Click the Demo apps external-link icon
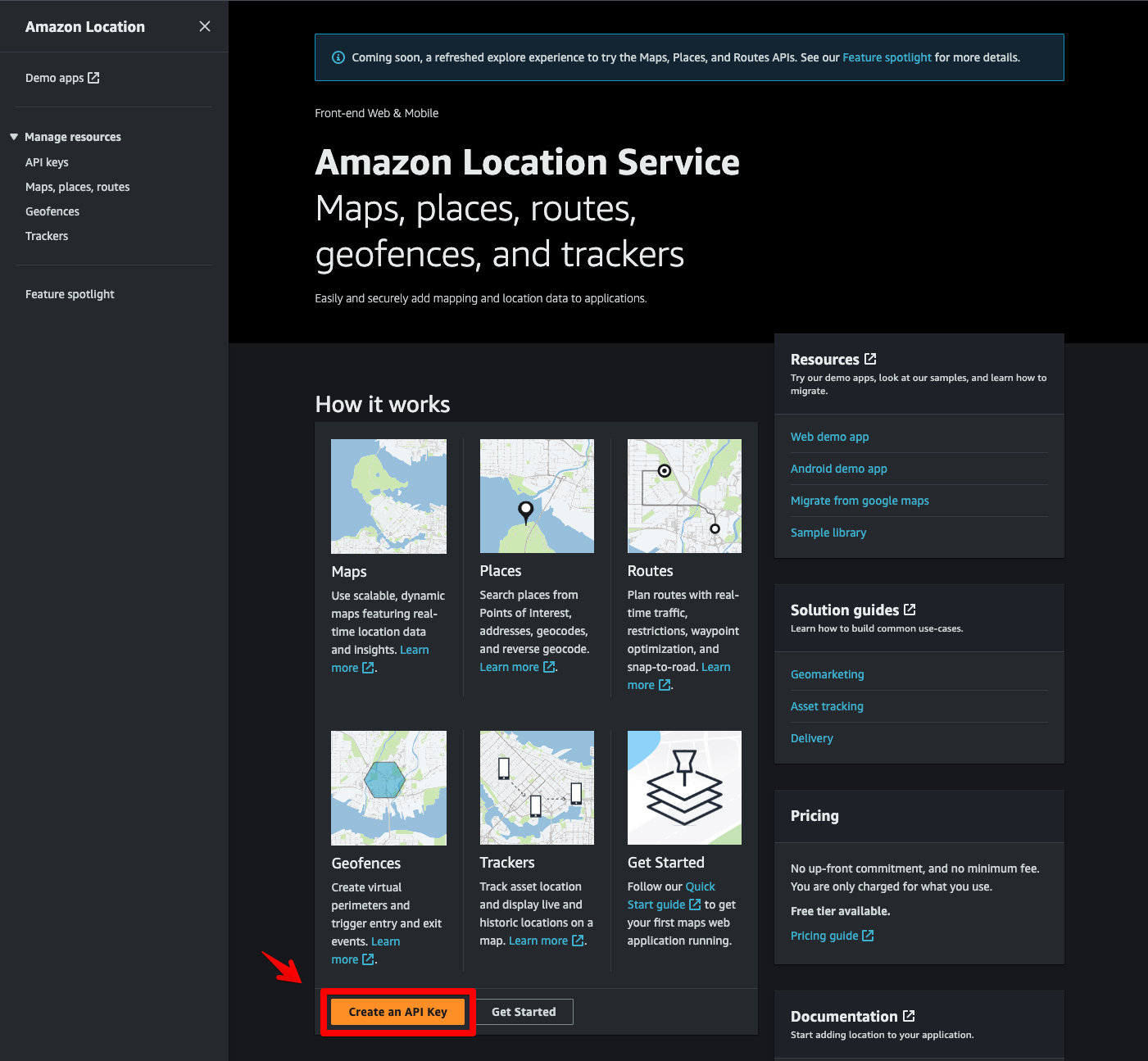Screen dimensions: 1148x1061 click(x=93, y=78)
